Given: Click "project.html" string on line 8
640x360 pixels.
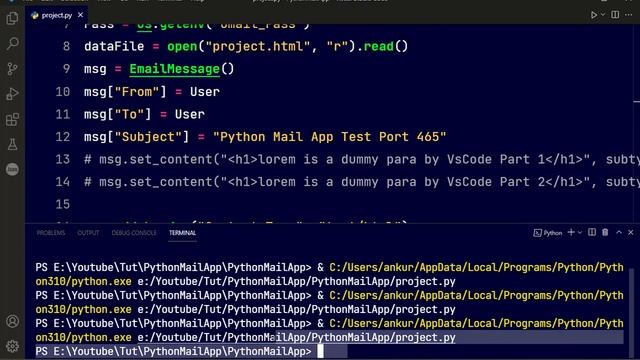Looking at the screenshot, I should tap(258, 47).
